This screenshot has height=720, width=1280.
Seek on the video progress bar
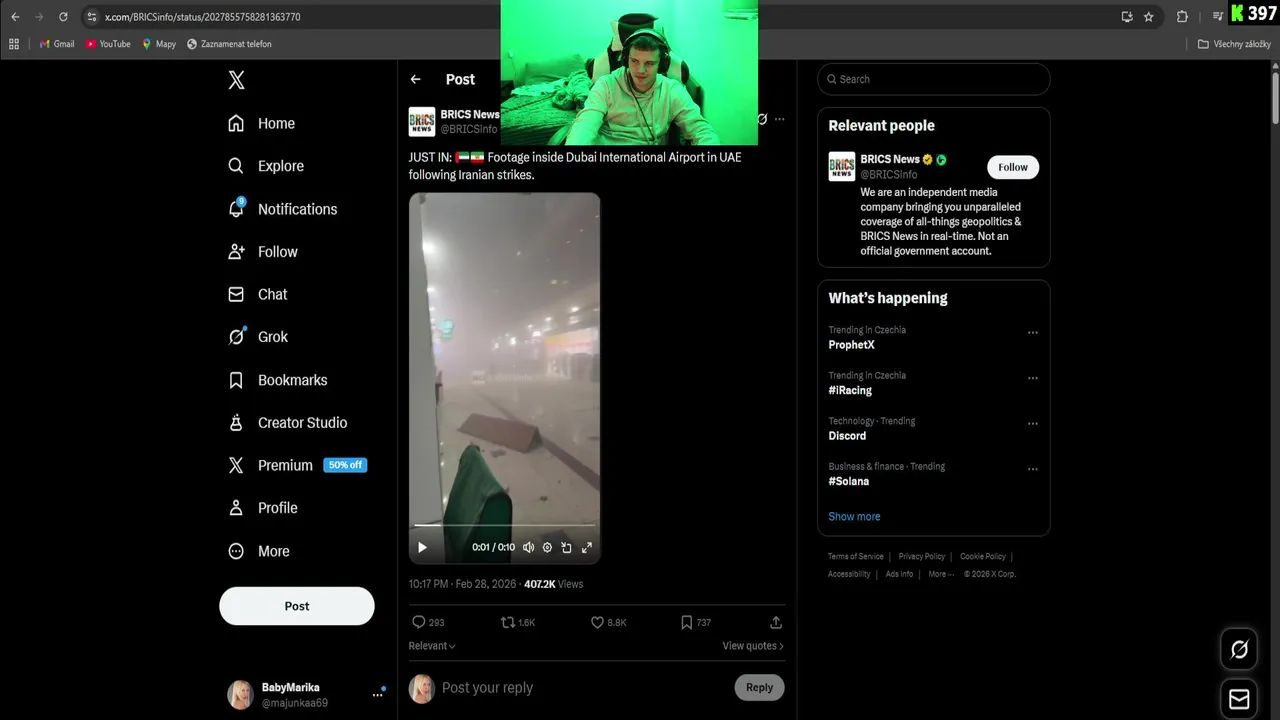click(x=505, y=524)
